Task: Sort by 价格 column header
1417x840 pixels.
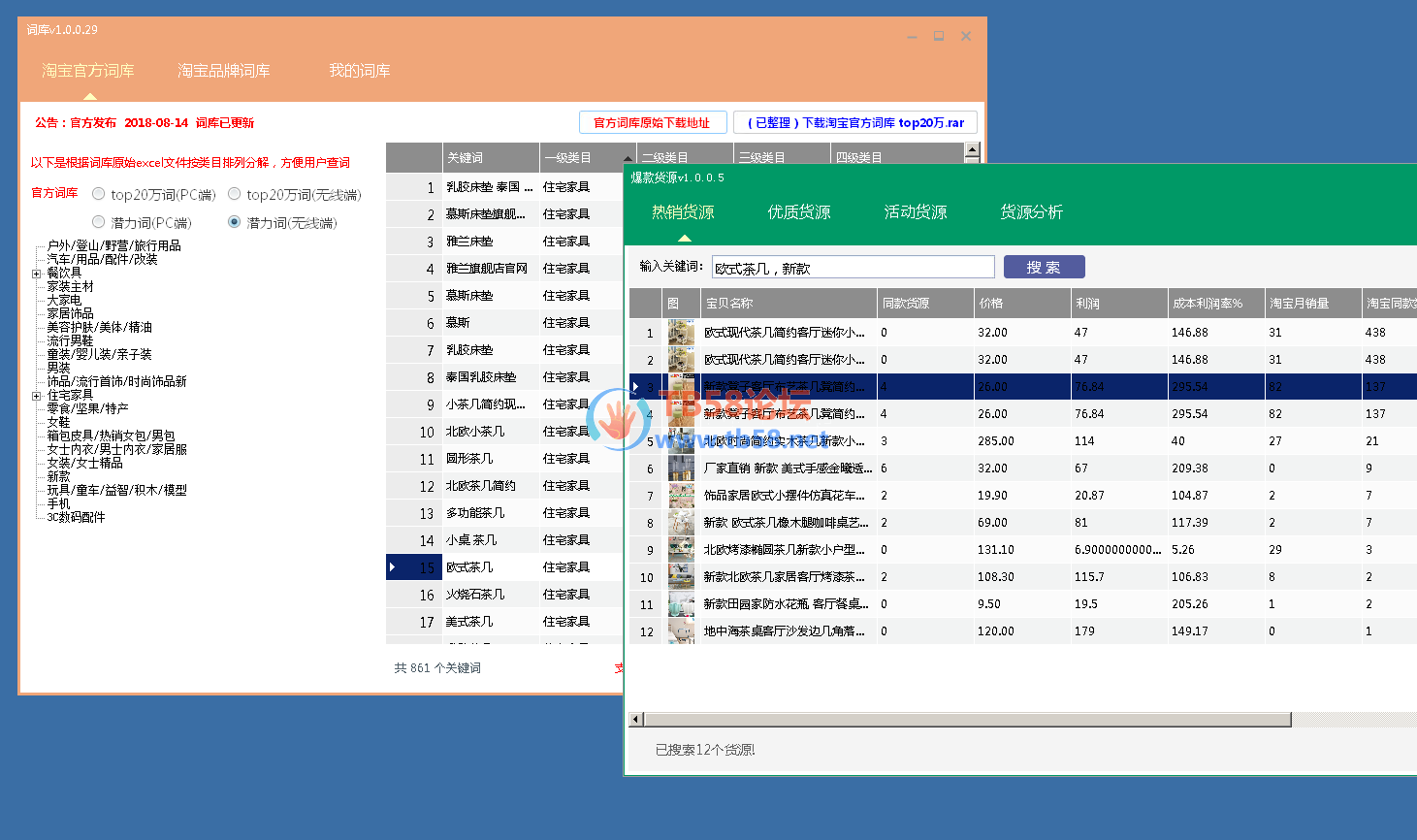Action: pyautogui.click(x=1022, y=304)
